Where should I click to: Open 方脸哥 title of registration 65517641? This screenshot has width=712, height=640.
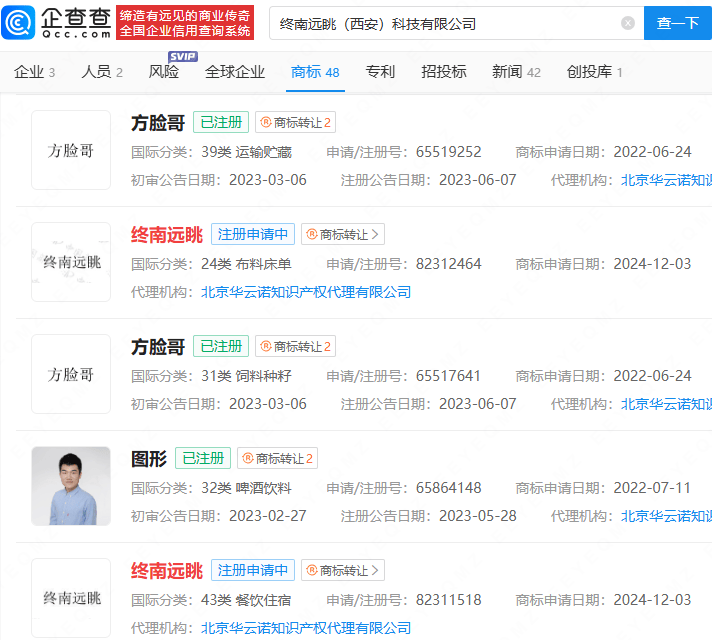pyautogui.click(x=158, y=347)
